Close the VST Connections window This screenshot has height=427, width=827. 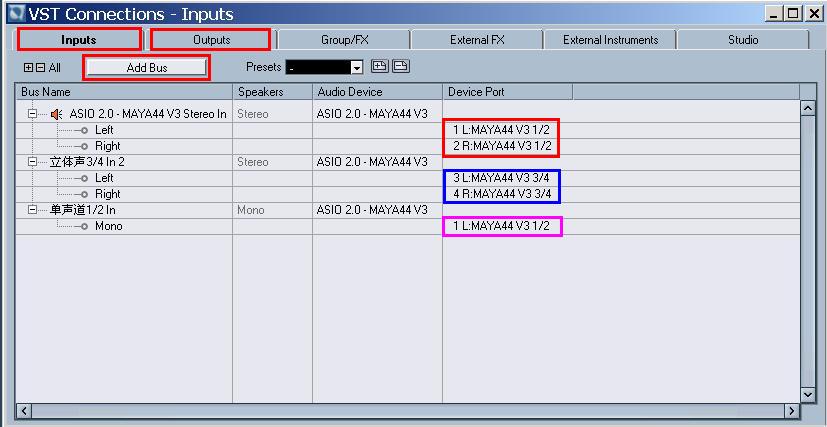(x=813, y=14)
